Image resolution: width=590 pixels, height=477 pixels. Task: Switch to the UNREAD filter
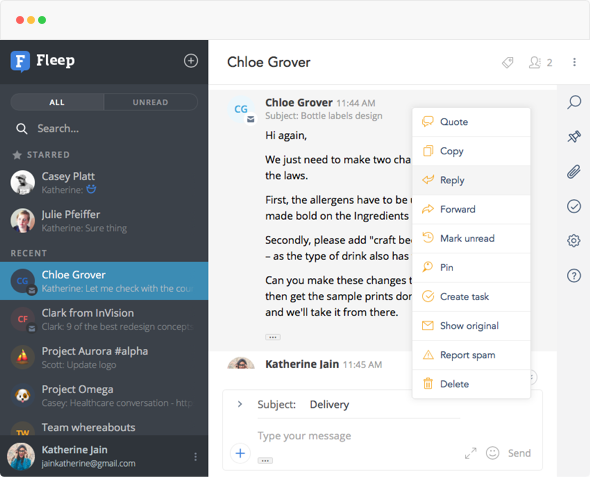pyautogui.click(x=151, y=102)
